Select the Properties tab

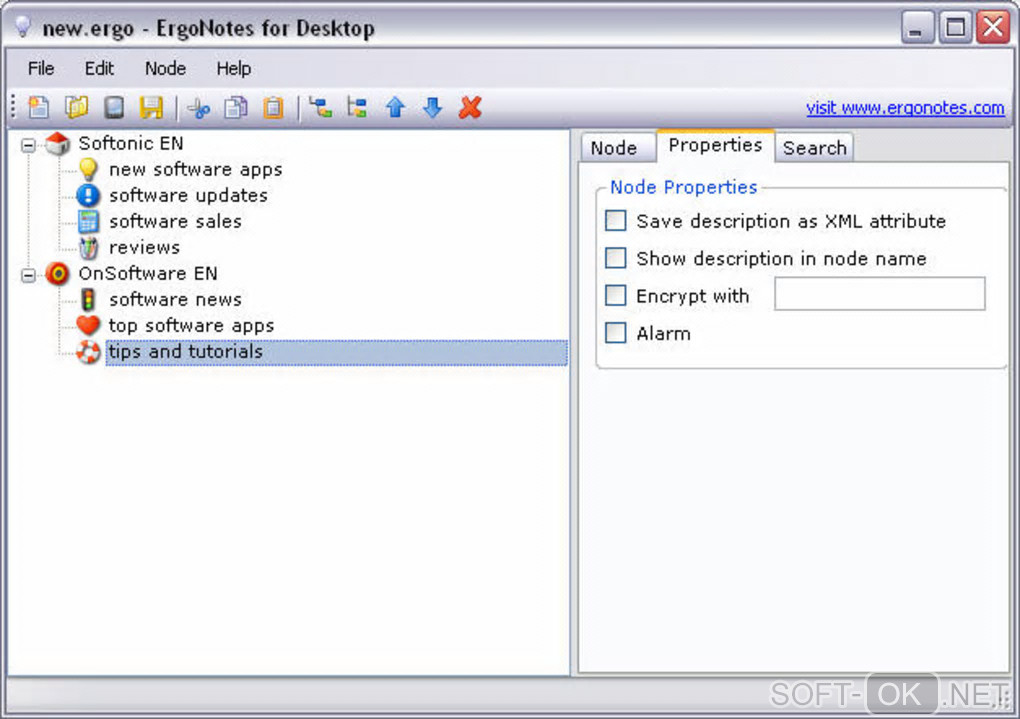tap(715, 145)
